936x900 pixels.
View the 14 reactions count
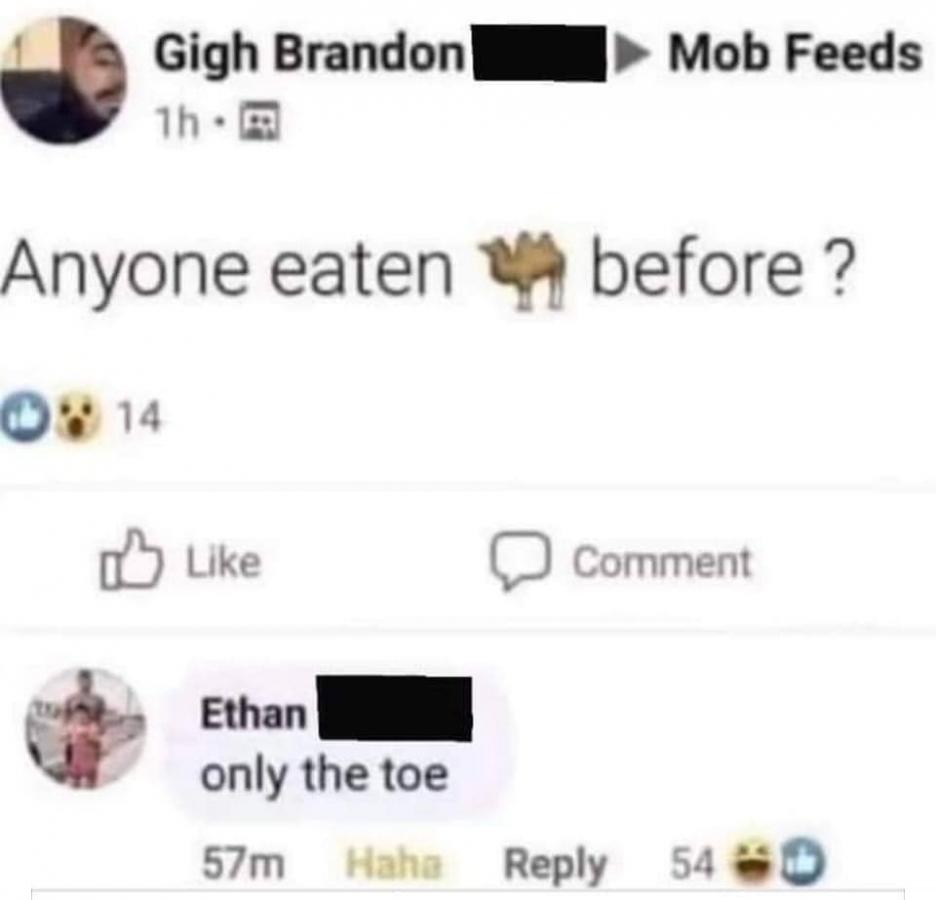[139, 417]
